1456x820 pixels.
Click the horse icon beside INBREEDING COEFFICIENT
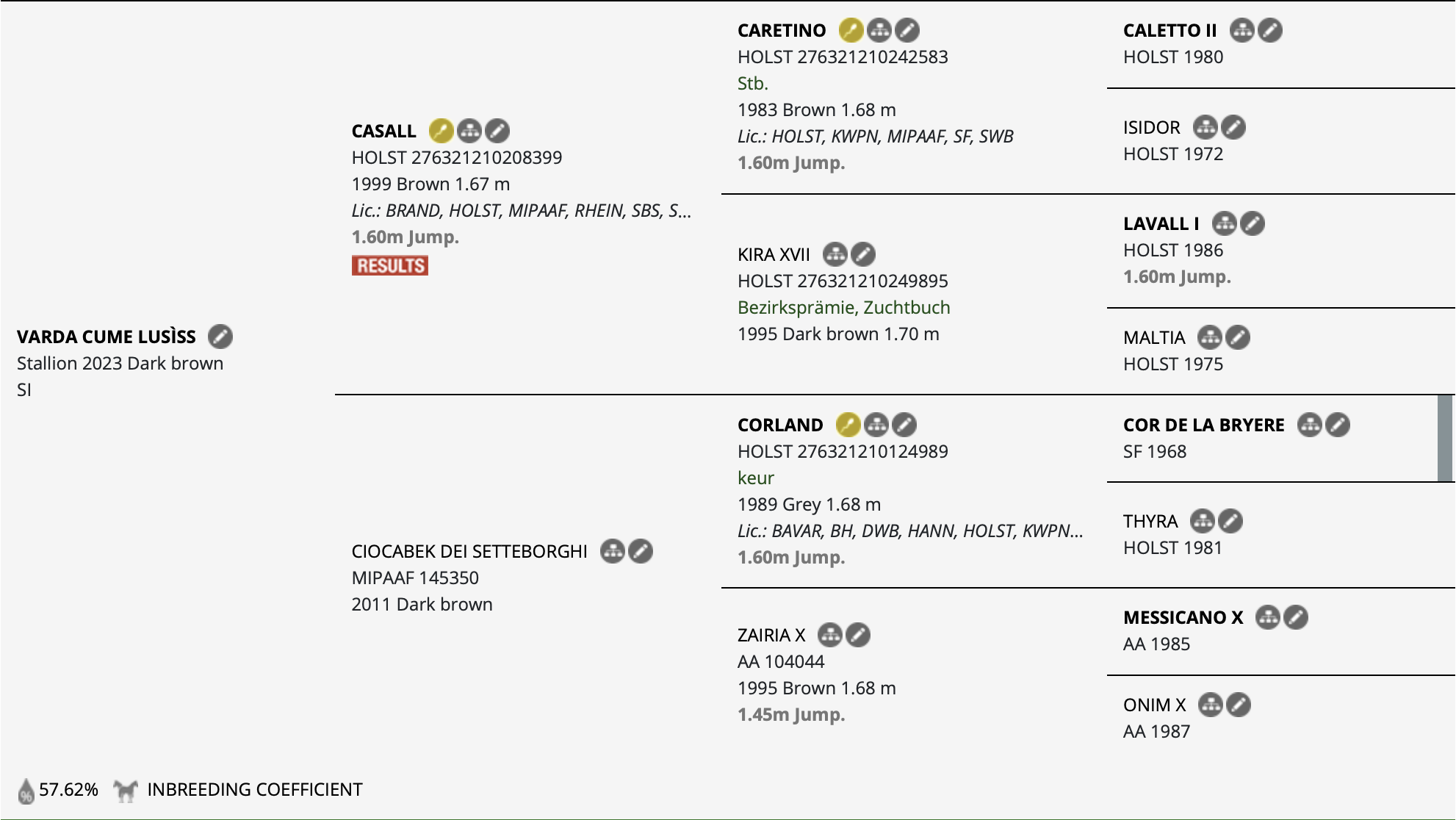coord(126,790)
